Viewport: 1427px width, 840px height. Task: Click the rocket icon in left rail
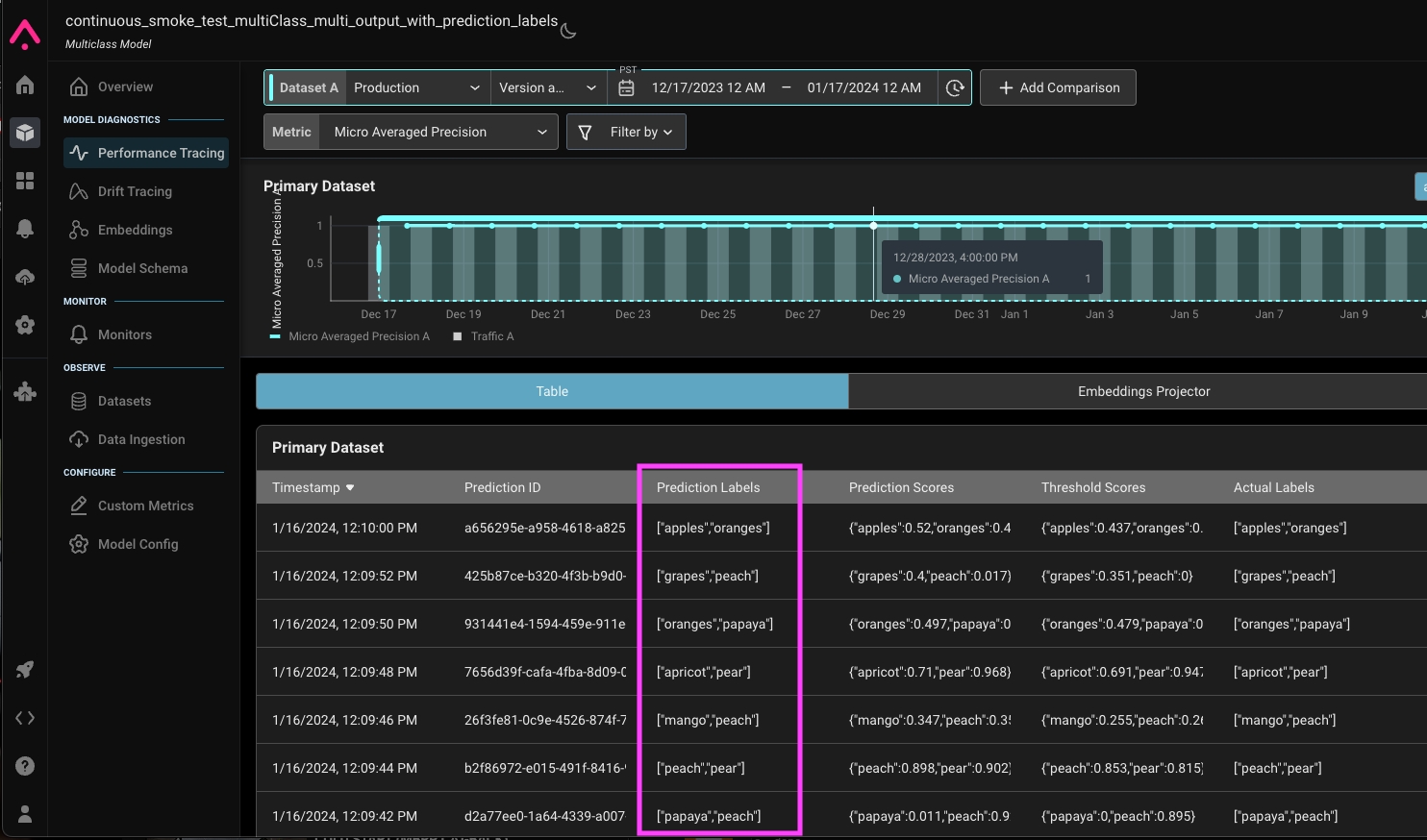[25, 670]
